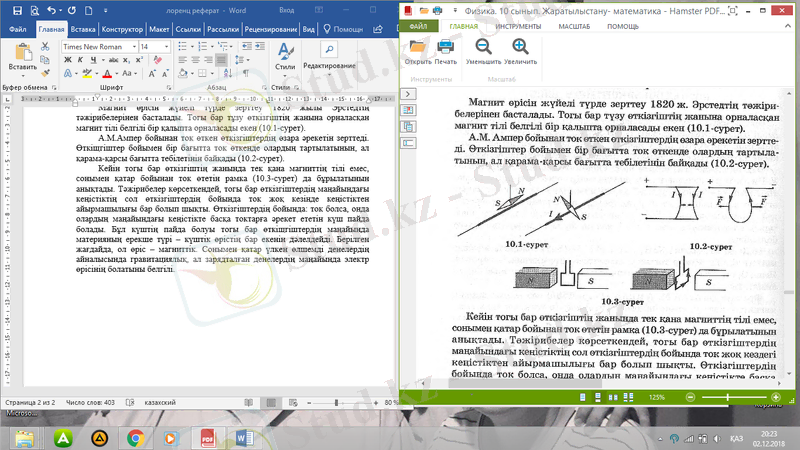Open the Times New Roman font dropdown
The width and height of the screenshot is (800, 450).
[132, 47]
